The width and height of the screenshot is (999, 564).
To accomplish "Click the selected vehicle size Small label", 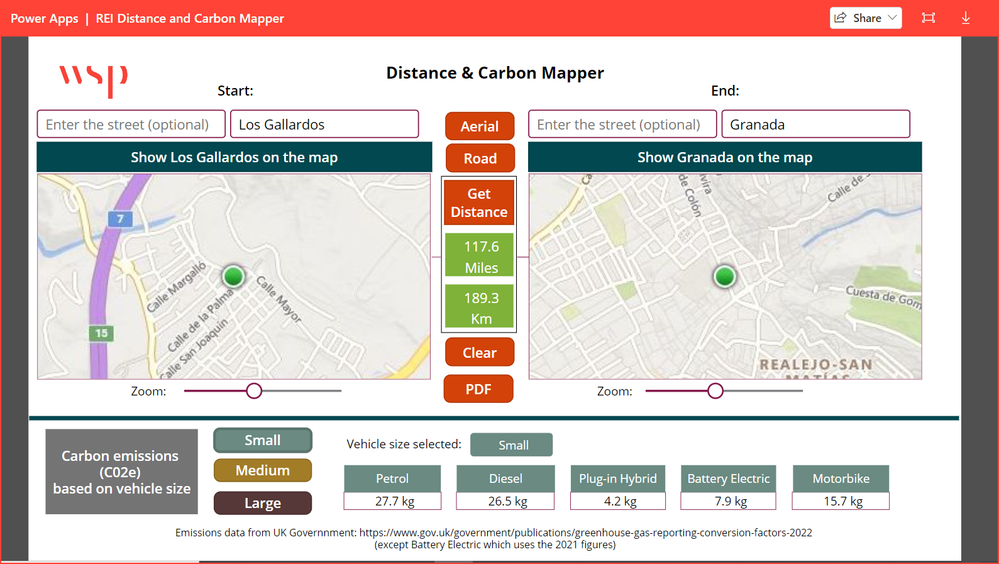I will pyautogui.click(x=512, y=445).
